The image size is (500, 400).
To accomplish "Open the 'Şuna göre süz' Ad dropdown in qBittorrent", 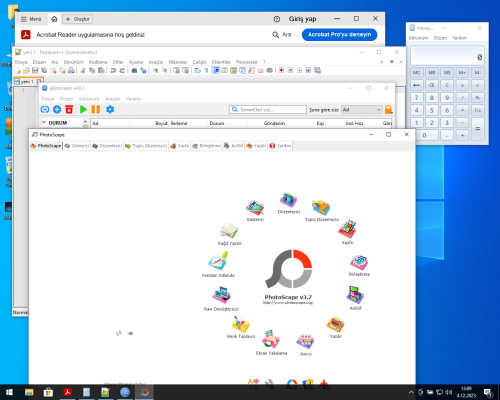I will [x=362, y=110].
